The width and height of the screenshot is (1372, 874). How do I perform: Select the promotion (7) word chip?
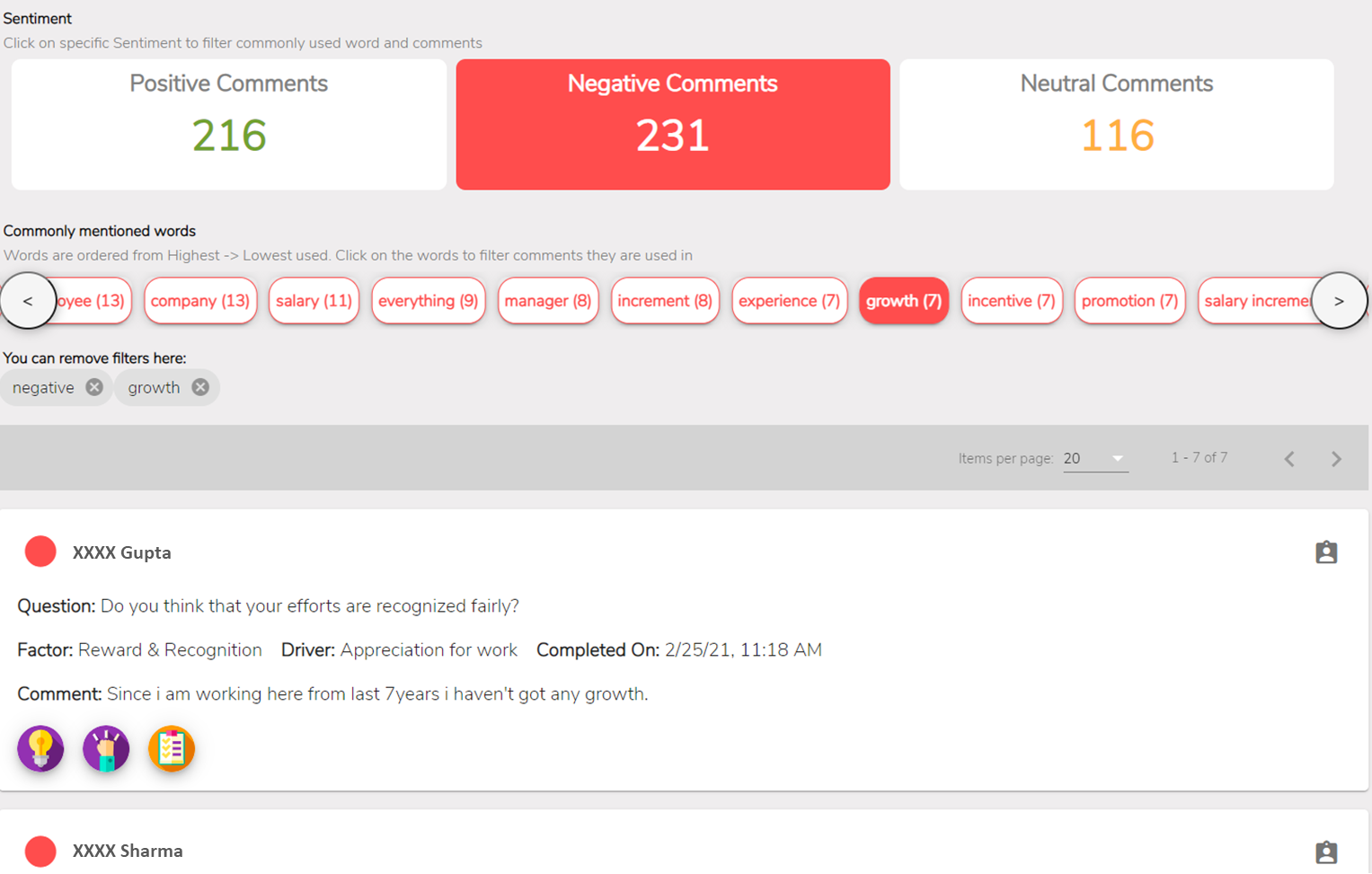[1129, 301]
